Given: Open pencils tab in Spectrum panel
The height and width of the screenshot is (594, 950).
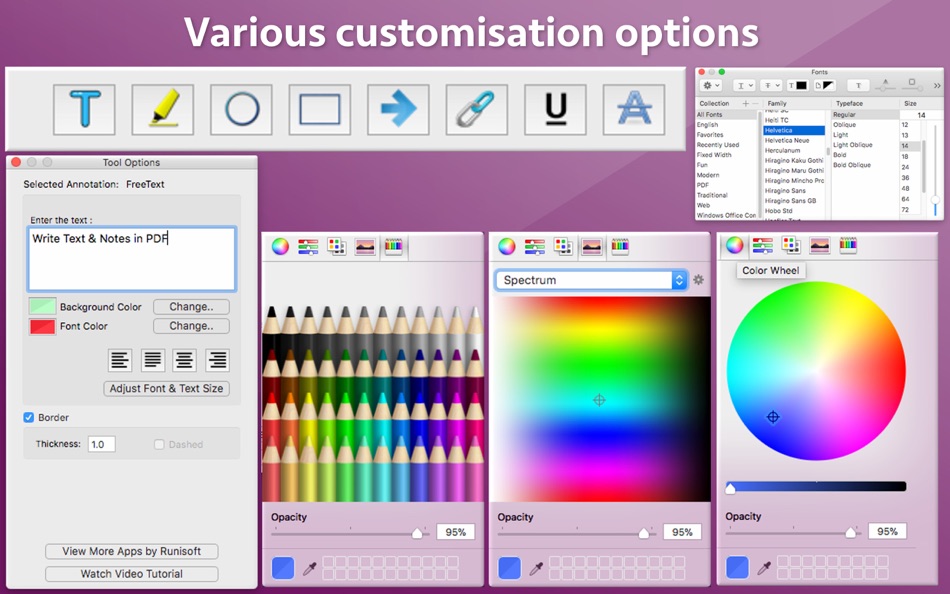Looking at the screenshot, I should pyautogui.click(x=620, y=246).
